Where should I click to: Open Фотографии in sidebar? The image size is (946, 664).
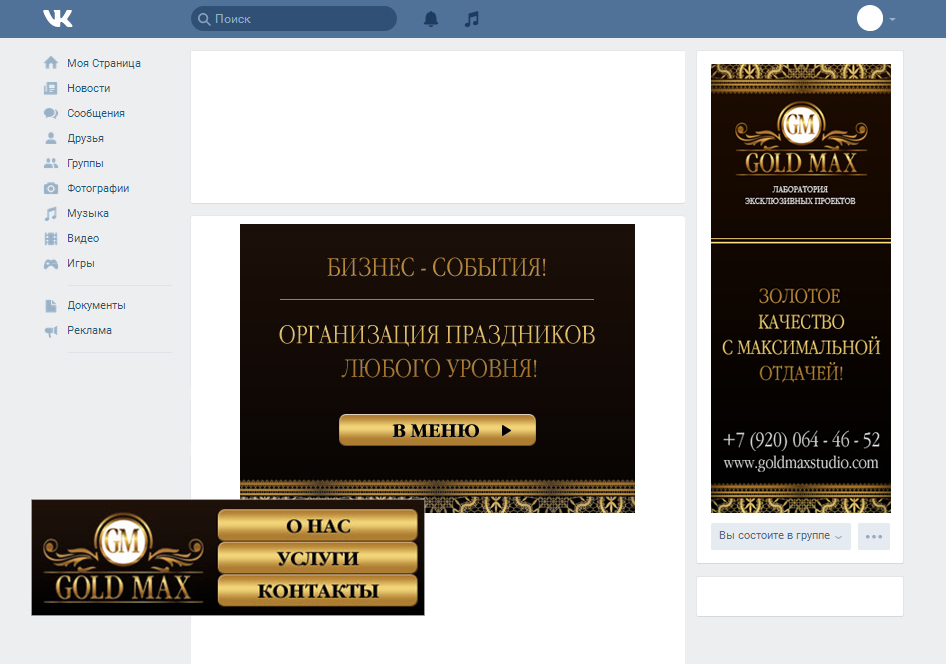[98, 188]
